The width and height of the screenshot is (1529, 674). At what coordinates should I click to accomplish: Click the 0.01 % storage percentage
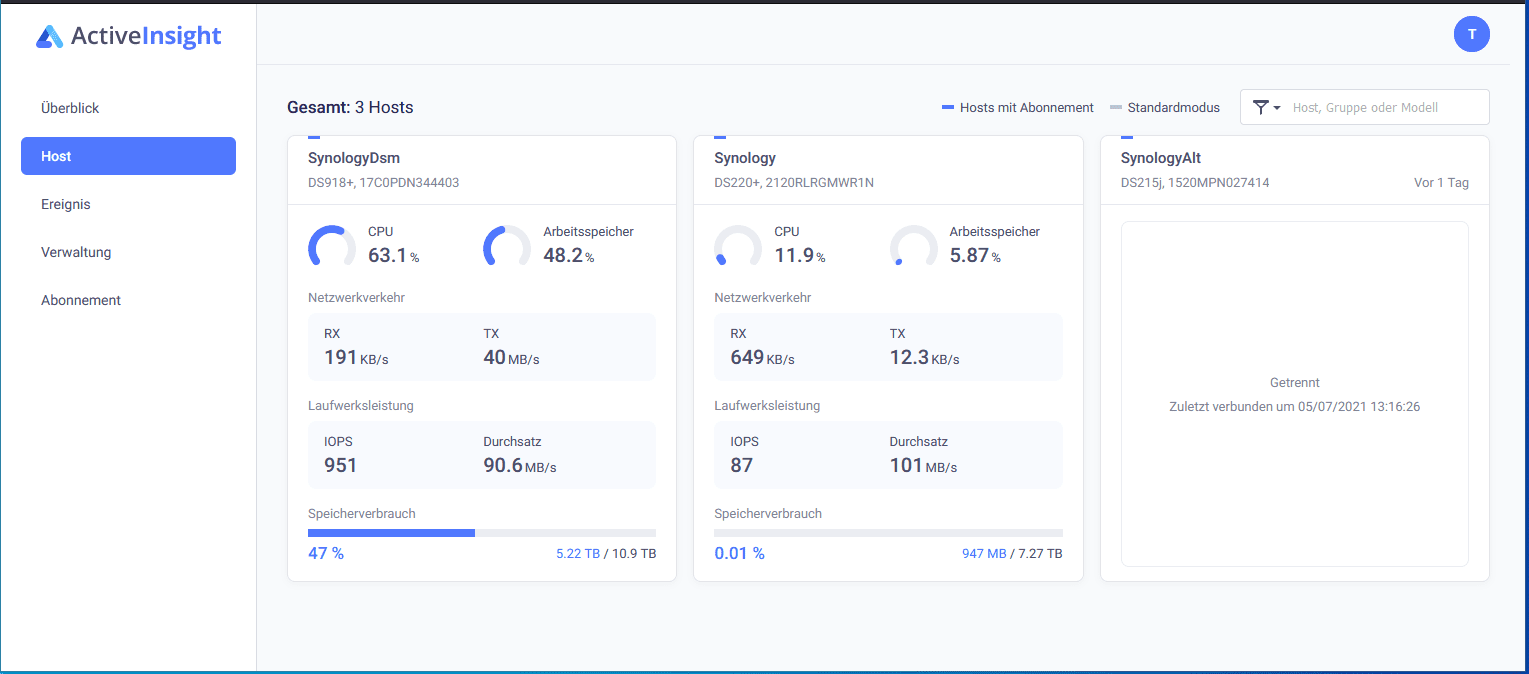(740, 553)
